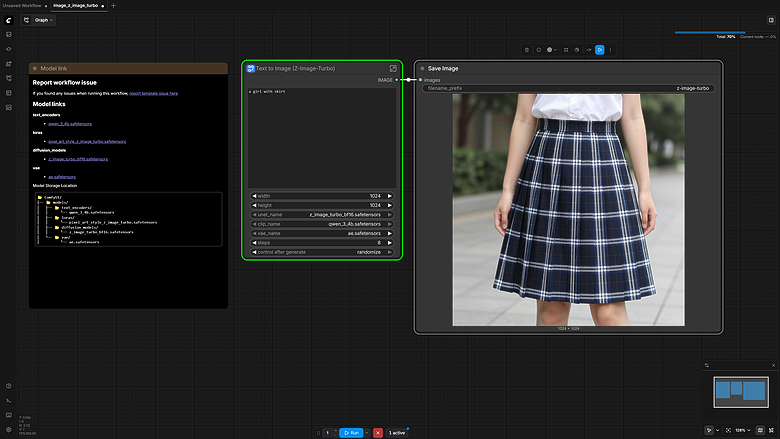The height and width of the screenshot is (439, 780).
Task: Open the z_image_turbo_bf16.safetensors link
Action: click(77, 159)
